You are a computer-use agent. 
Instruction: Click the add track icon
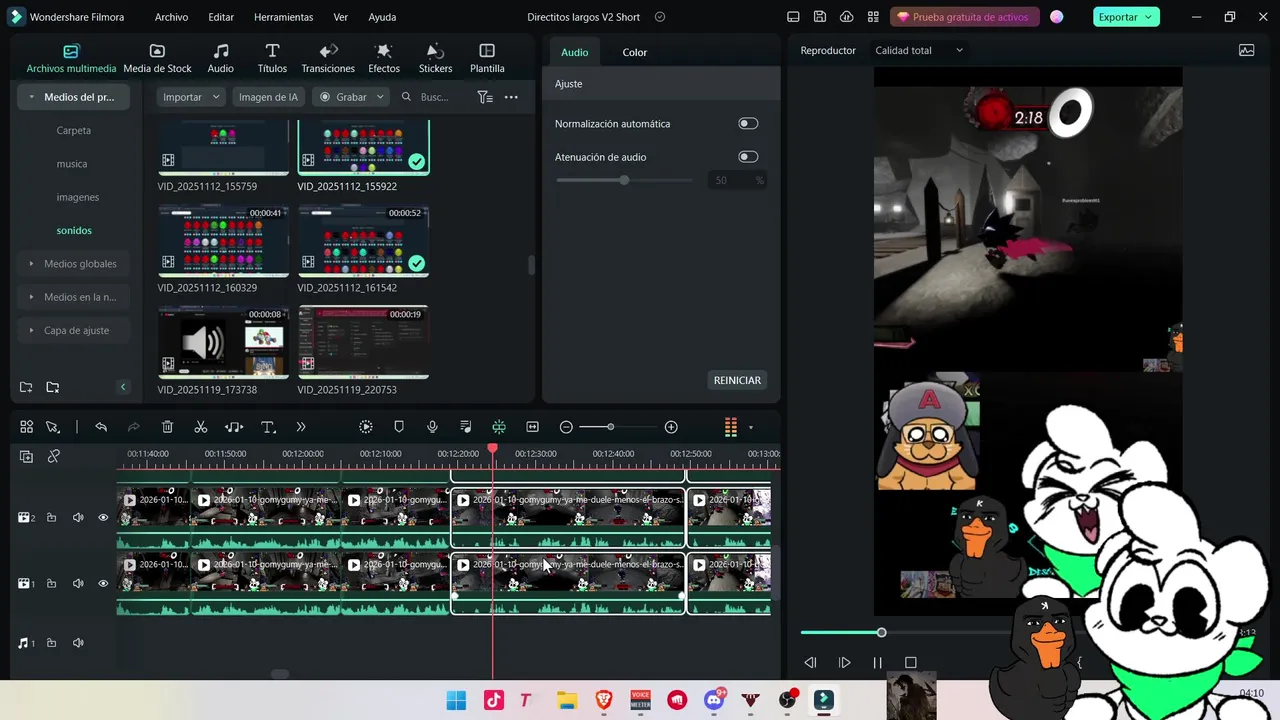[x=26, y=456]
